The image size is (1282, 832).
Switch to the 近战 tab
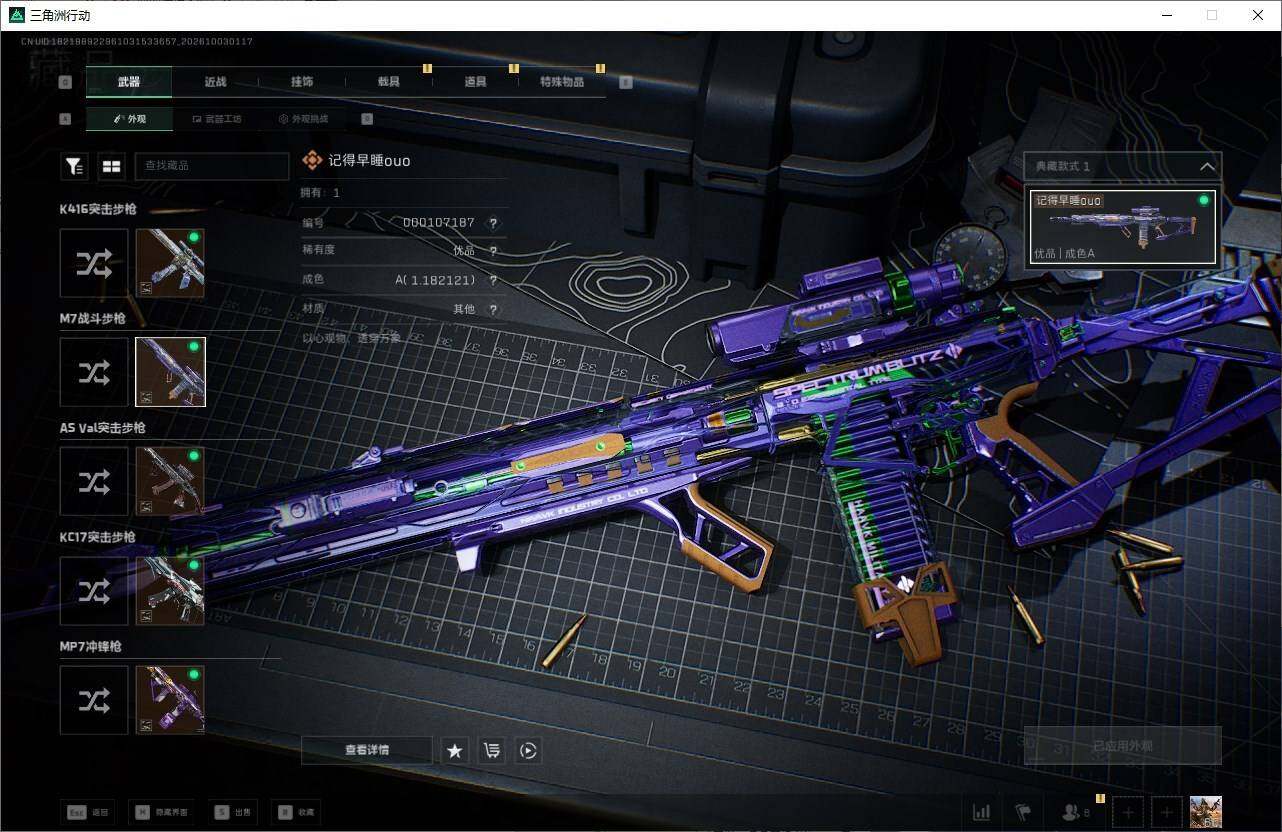click(215, 82)
